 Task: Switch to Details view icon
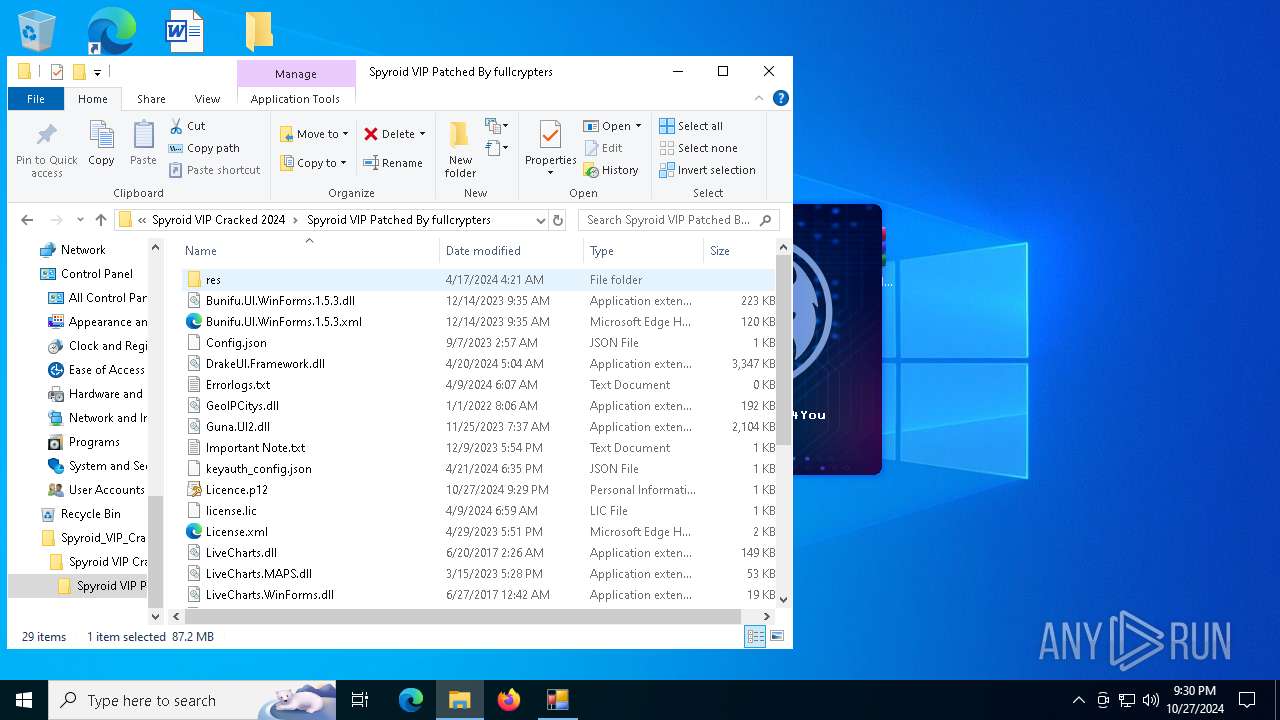click(755, 636)
